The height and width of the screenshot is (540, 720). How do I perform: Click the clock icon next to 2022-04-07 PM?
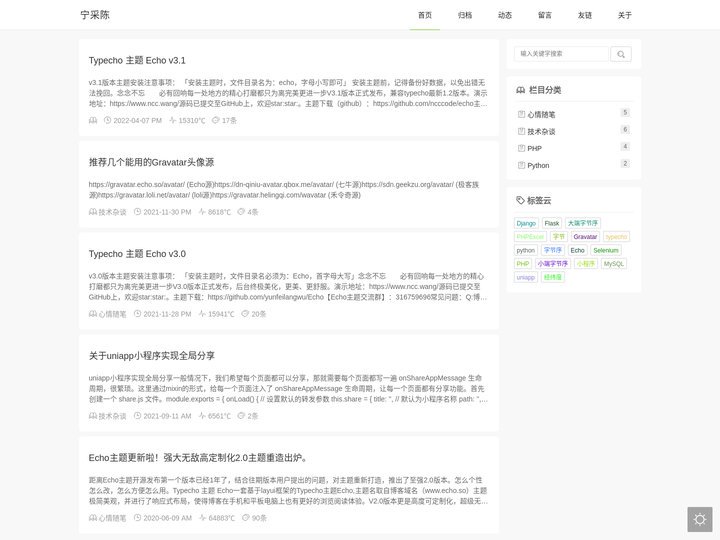point(107,120)
